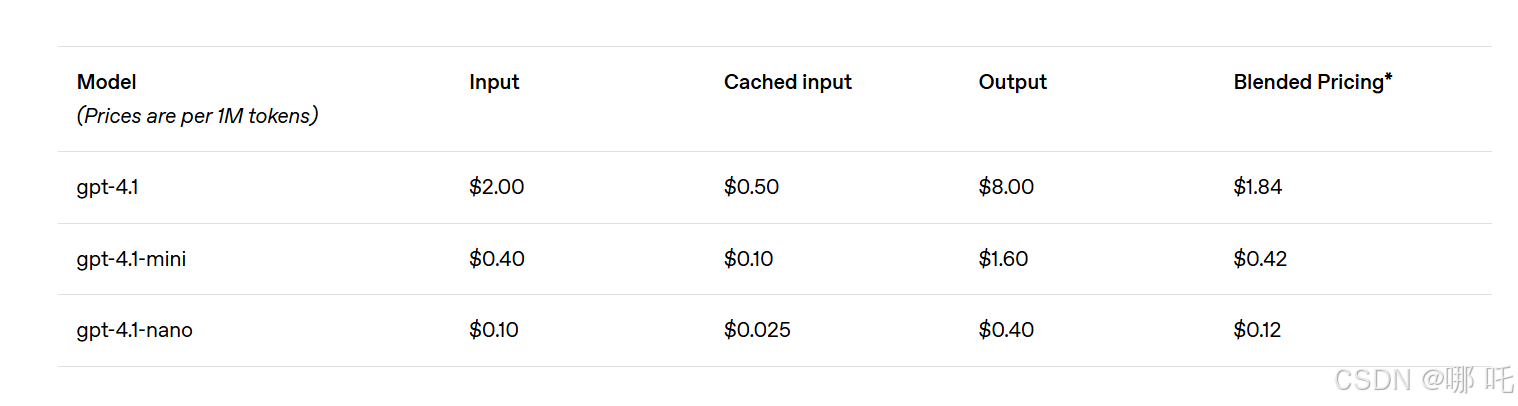Click the Blended Pricing column header
Screen dimensions: 1518x406
coord(1312,82)
